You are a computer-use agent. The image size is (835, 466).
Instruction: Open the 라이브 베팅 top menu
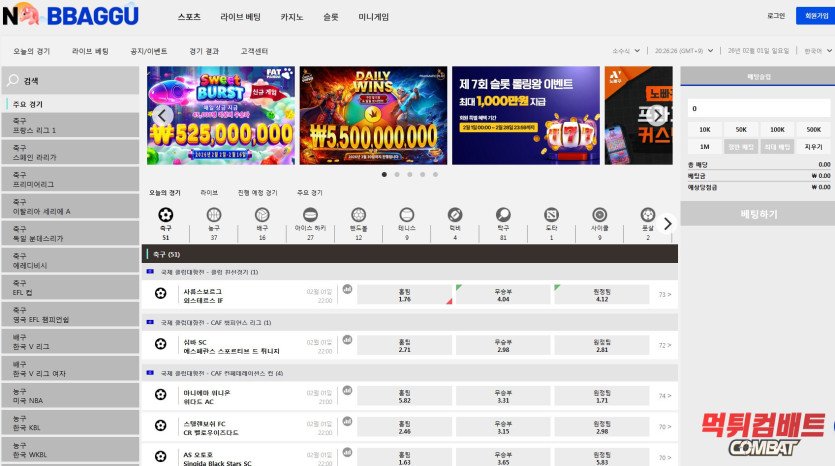(x=240, y=17)
